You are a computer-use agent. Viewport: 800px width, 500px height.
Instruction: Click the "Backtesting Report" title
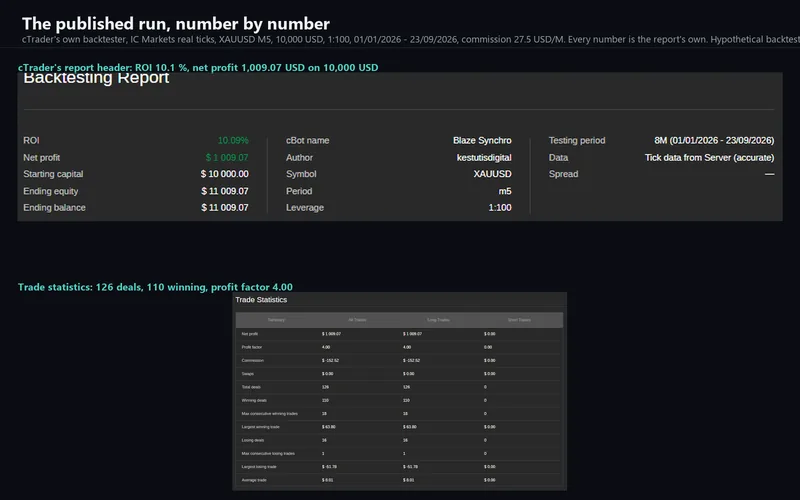96,78
